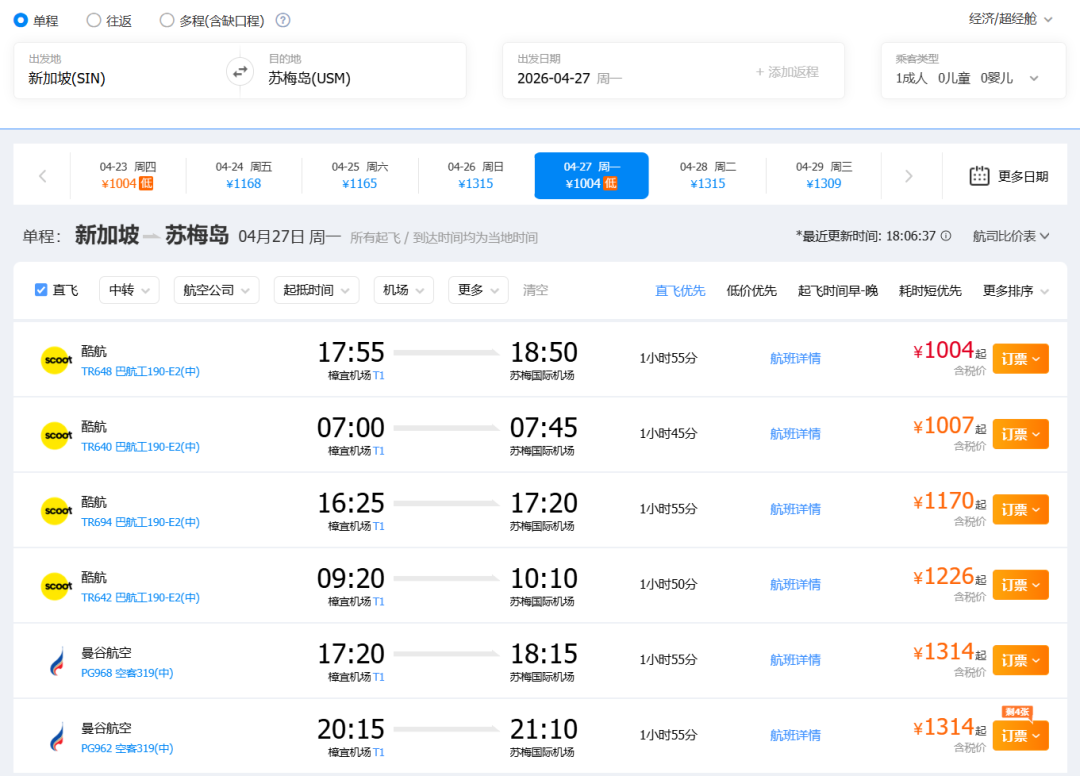The image size is (1080, 776).
Task: Go to previous dates with left arrow
Action: coord(42,176)
